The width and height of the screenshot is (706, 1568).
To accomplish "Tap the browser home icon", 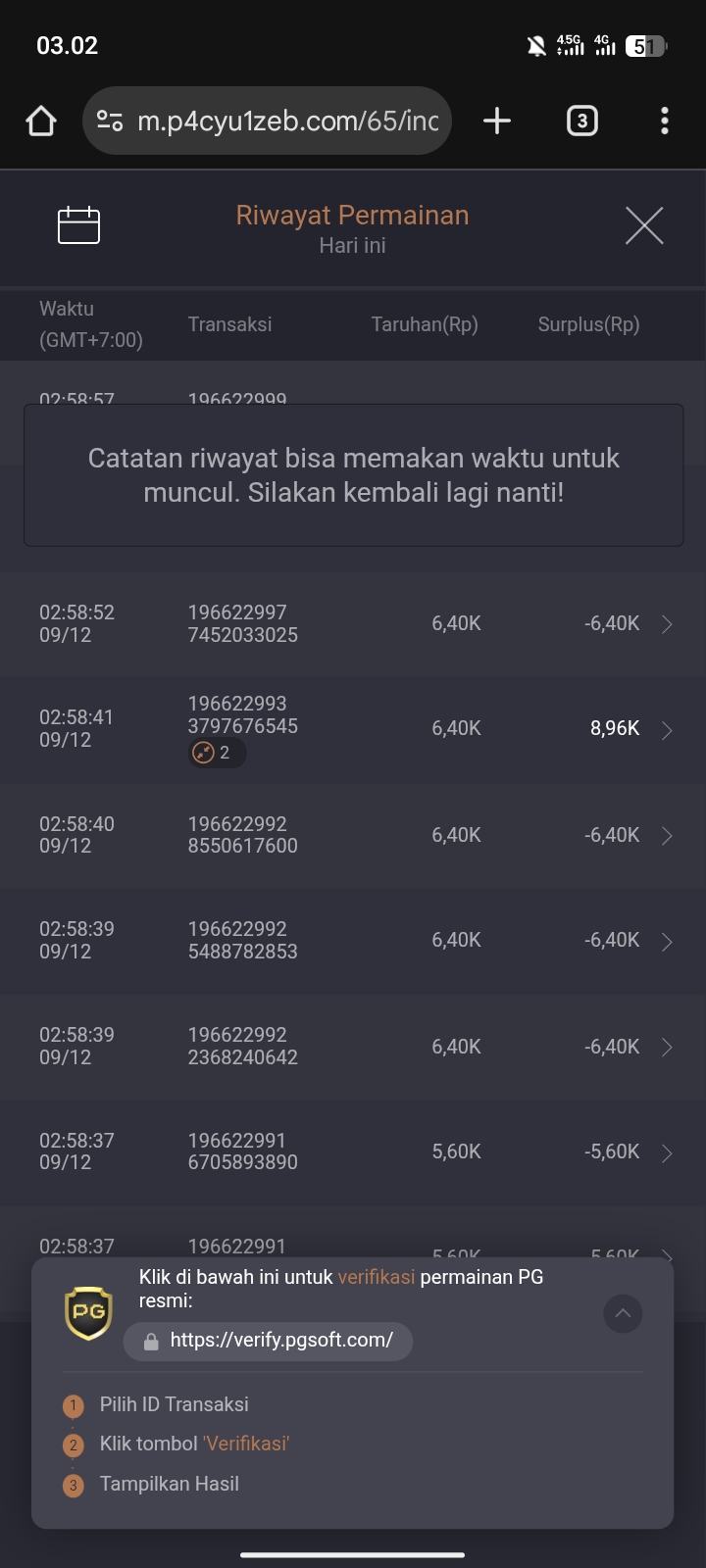I will coord(41,121).
